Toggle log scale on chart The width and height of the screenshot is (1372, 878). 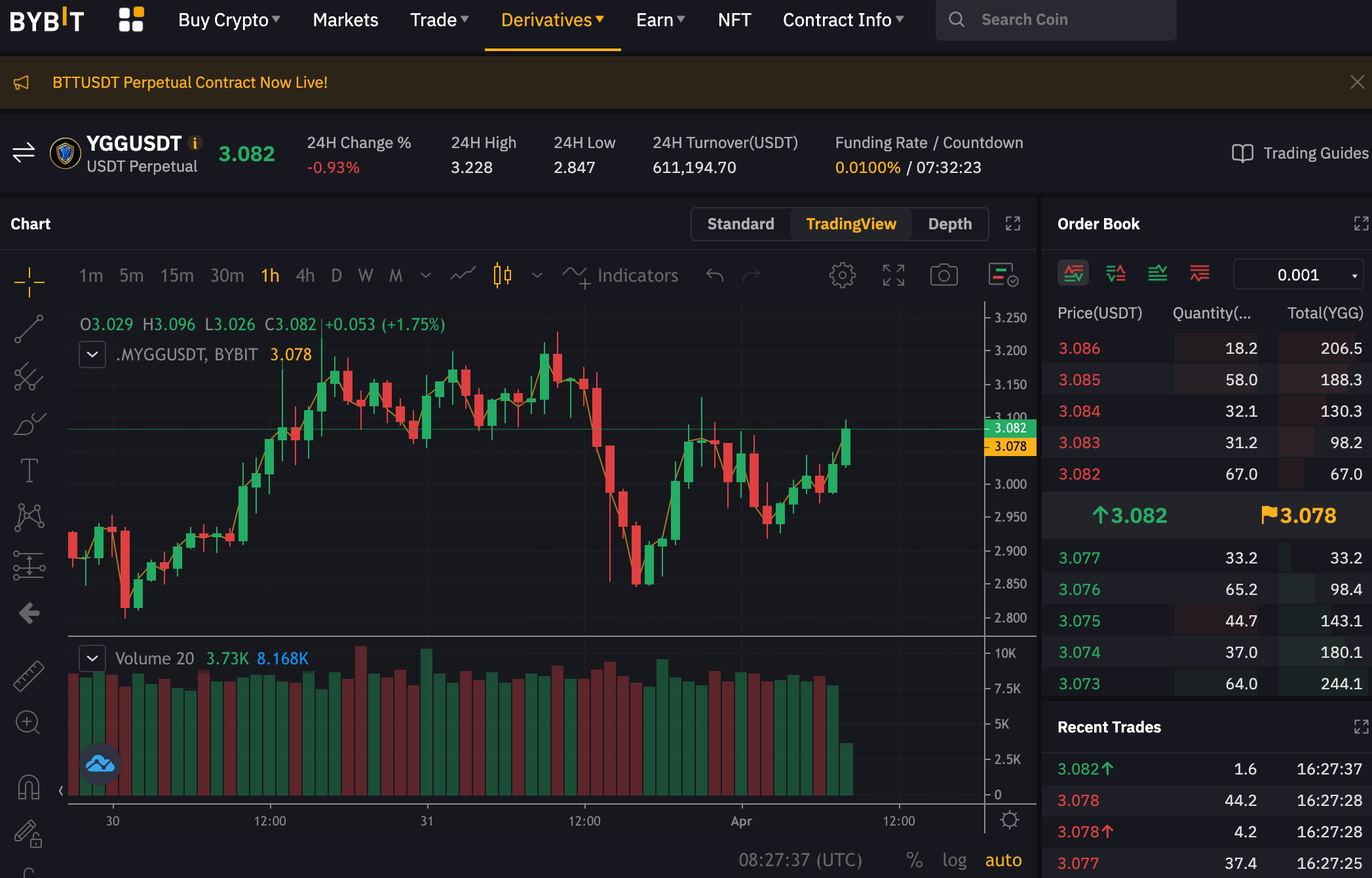(x=955, y=860)
